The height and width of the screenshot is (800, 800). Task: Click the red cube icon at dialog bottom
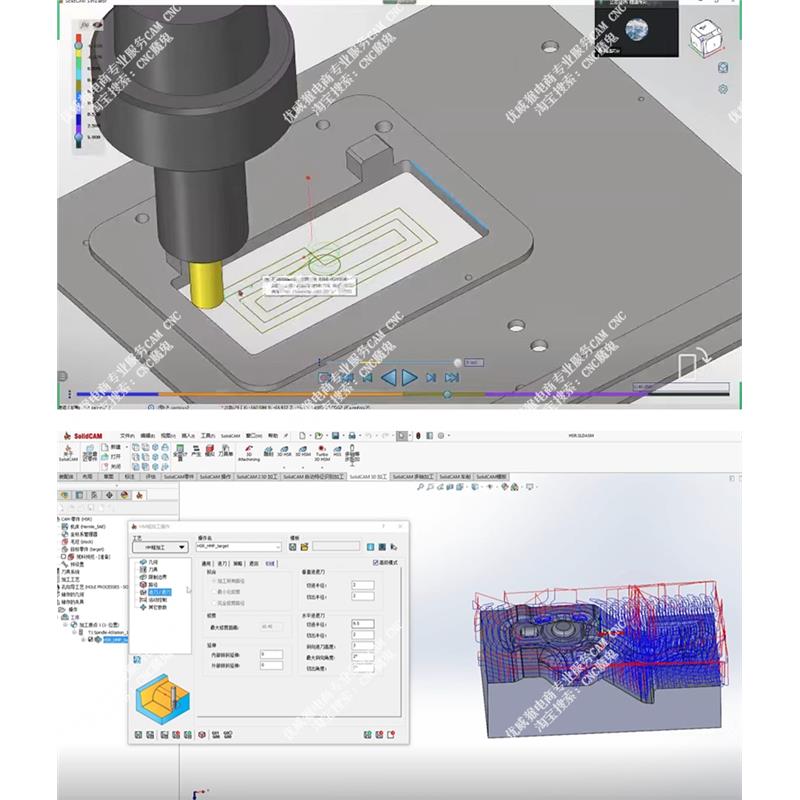pos(202,735)
